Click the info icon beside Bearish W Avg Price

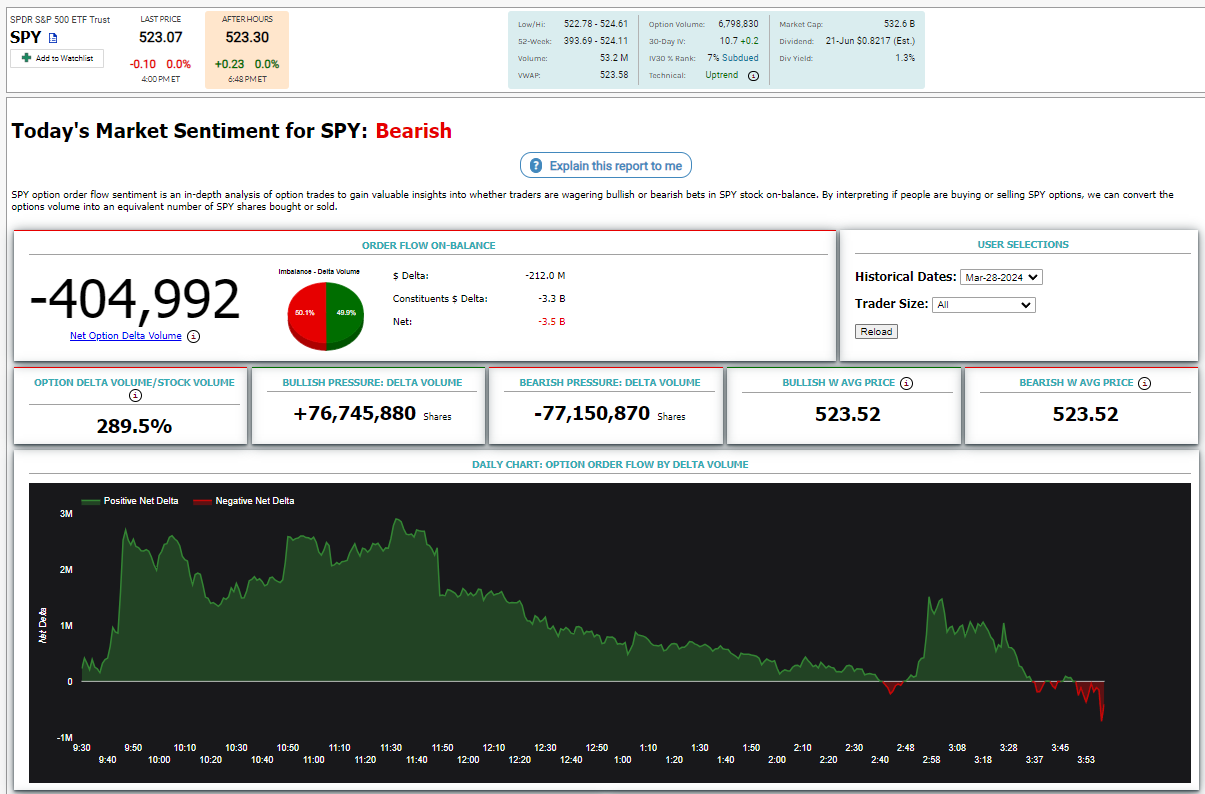(x=1144, y=382)
